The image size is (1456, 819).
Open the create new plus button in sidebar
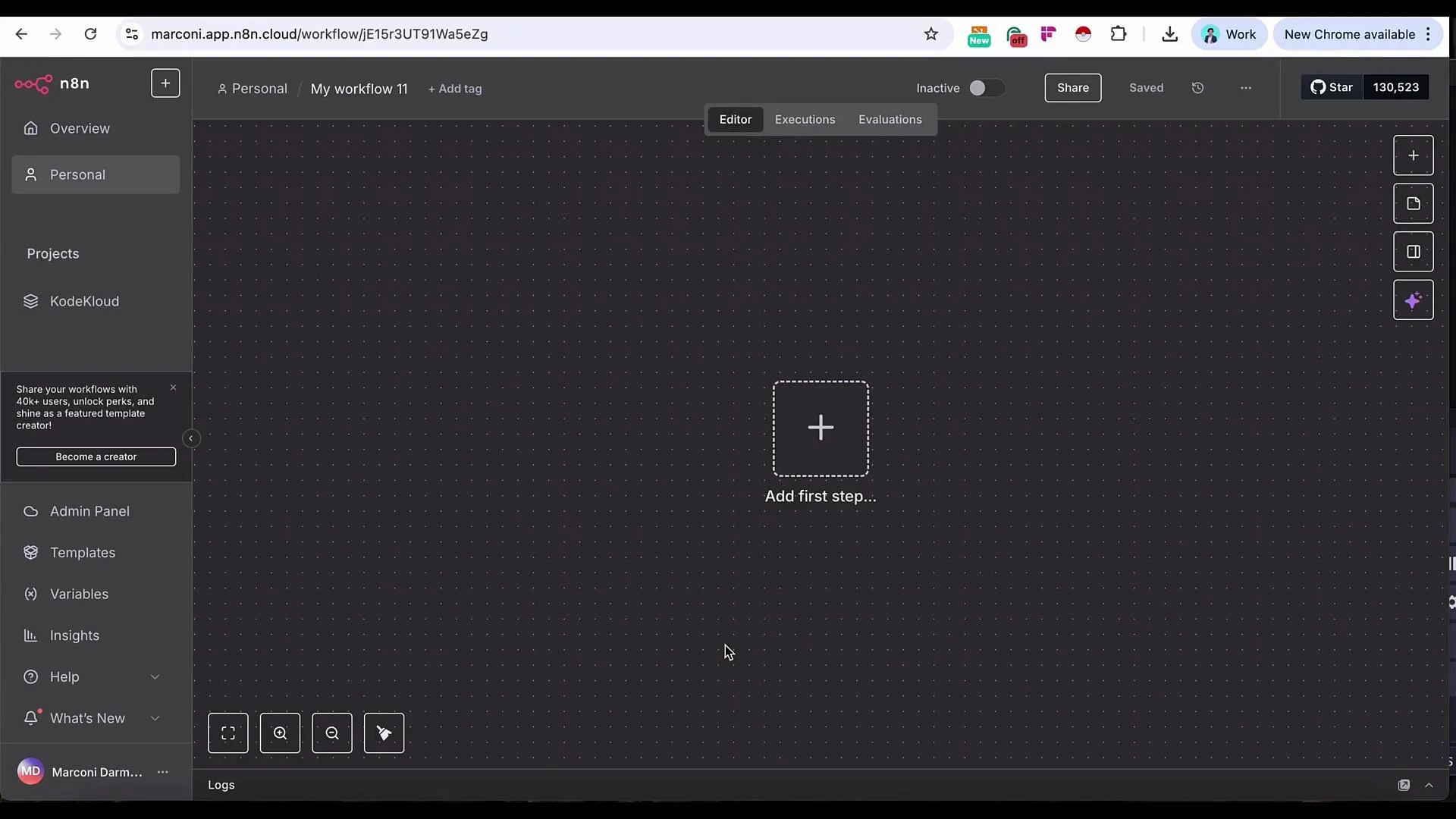pos(165,83)
